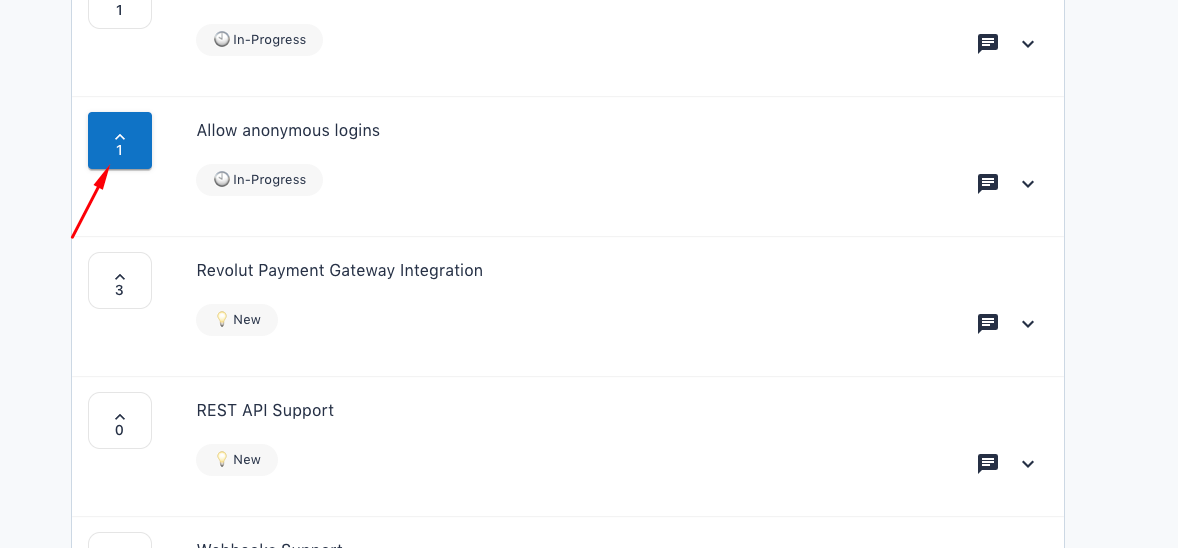This screenshot has width=1178, height=548.
Task: Upvote Revolut Payment Gateway Integration with 3 votes
Action: (120, 280)
